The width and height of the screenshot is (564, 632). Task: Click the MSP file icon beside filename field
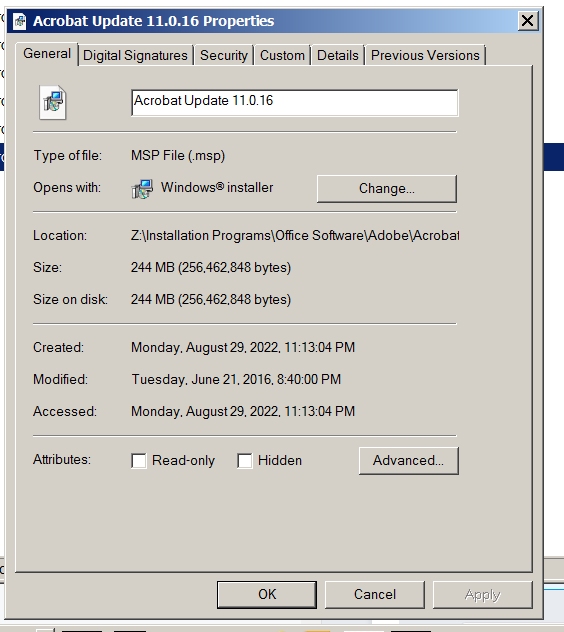click(53, 102)
